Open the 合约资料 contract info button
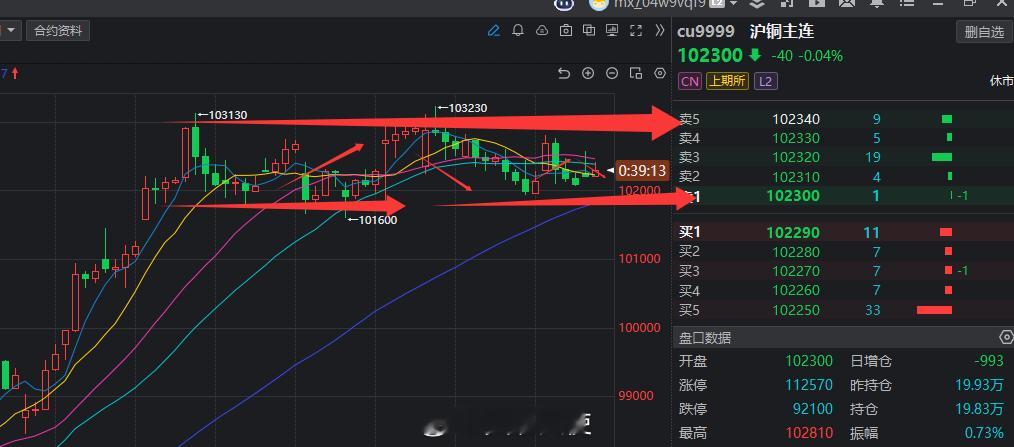Viewport: 1014px width, 447px height. [58, 30]
